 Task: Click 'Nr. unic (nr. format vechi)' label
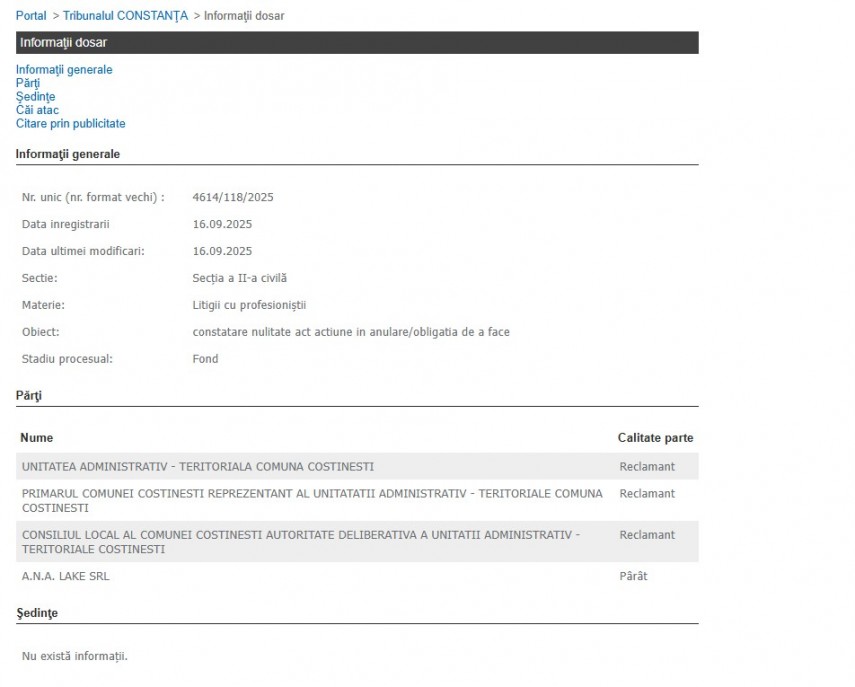(93, 197)
